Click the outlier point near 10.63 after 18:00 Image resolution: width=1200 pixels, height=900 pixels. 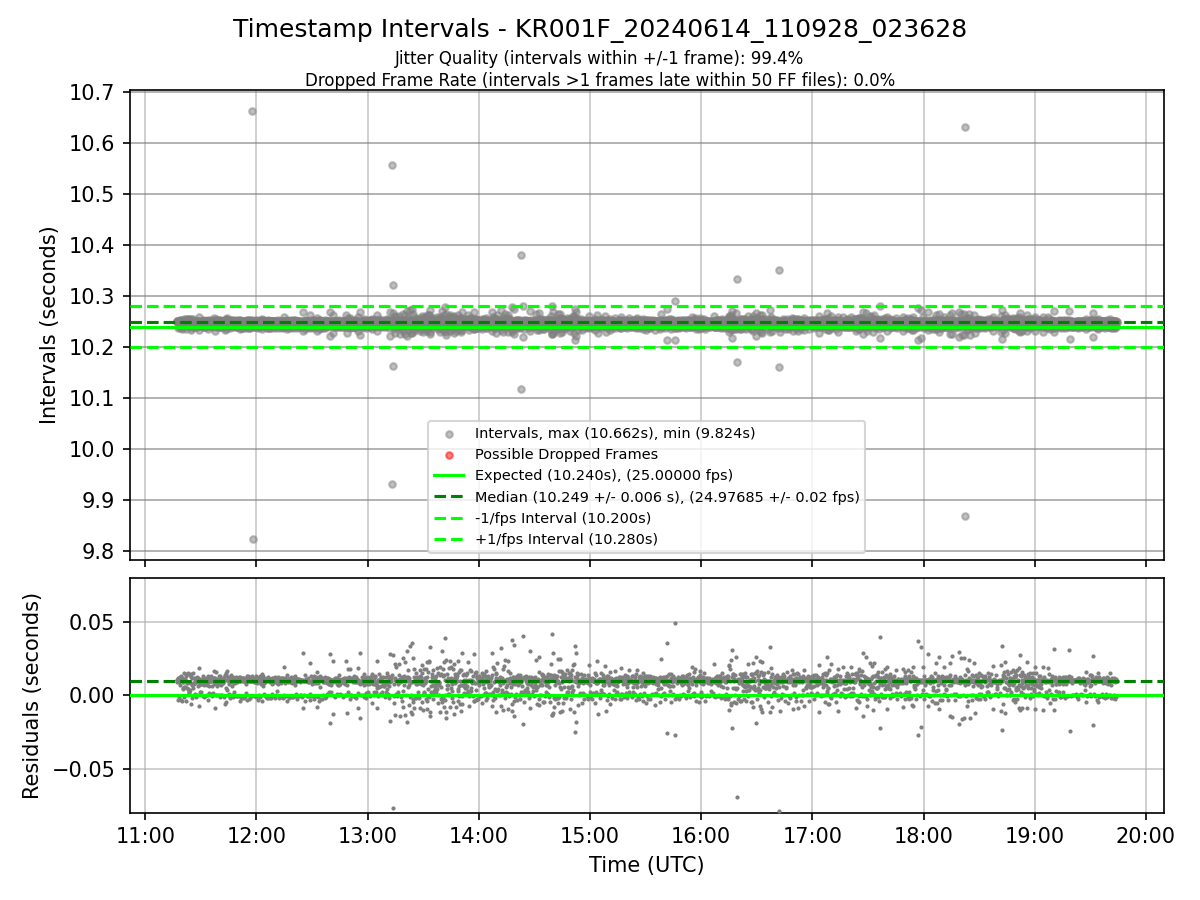(x=965, y=127)
